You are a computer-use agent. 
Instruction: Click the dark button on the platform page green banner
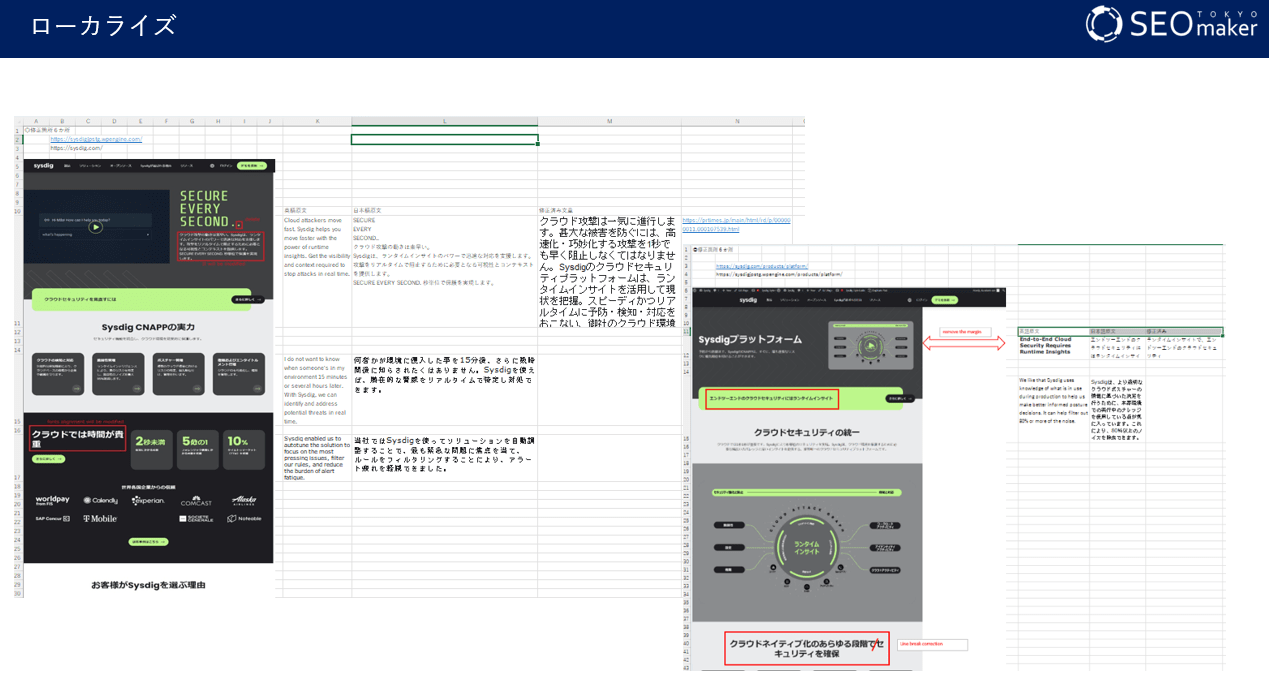click(x=899, y=399)
